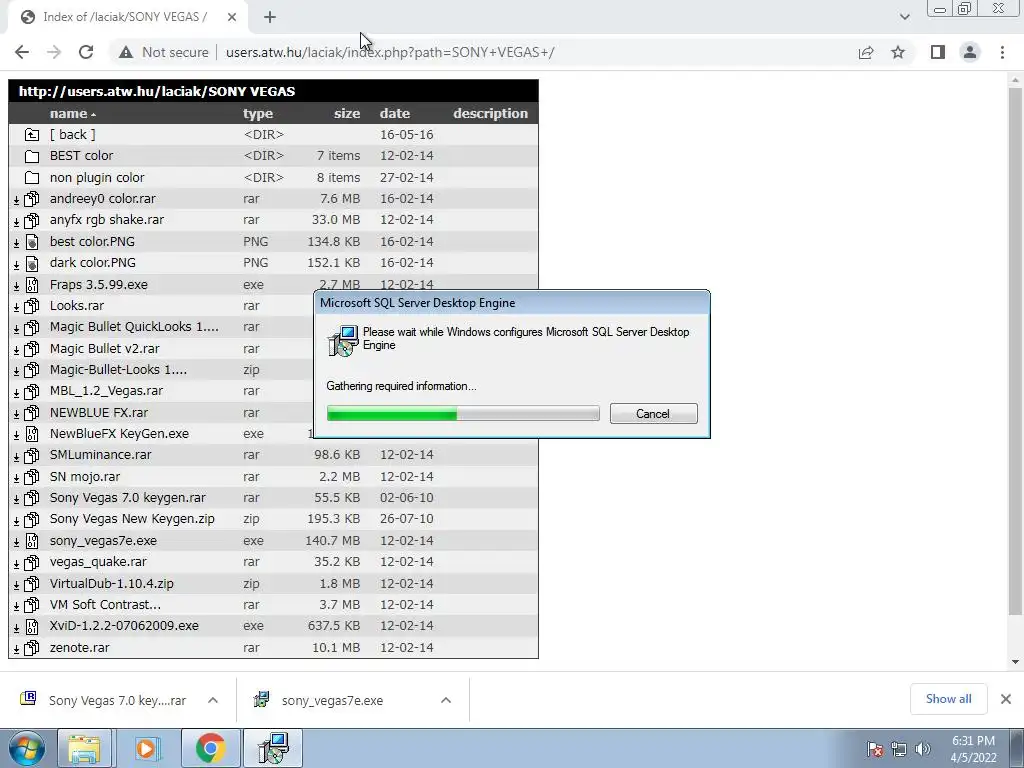The height and width of the screenshot is (768, 1024).
Task: Open Windows Explorer from the taskbar
Action: tap(84, 748)
